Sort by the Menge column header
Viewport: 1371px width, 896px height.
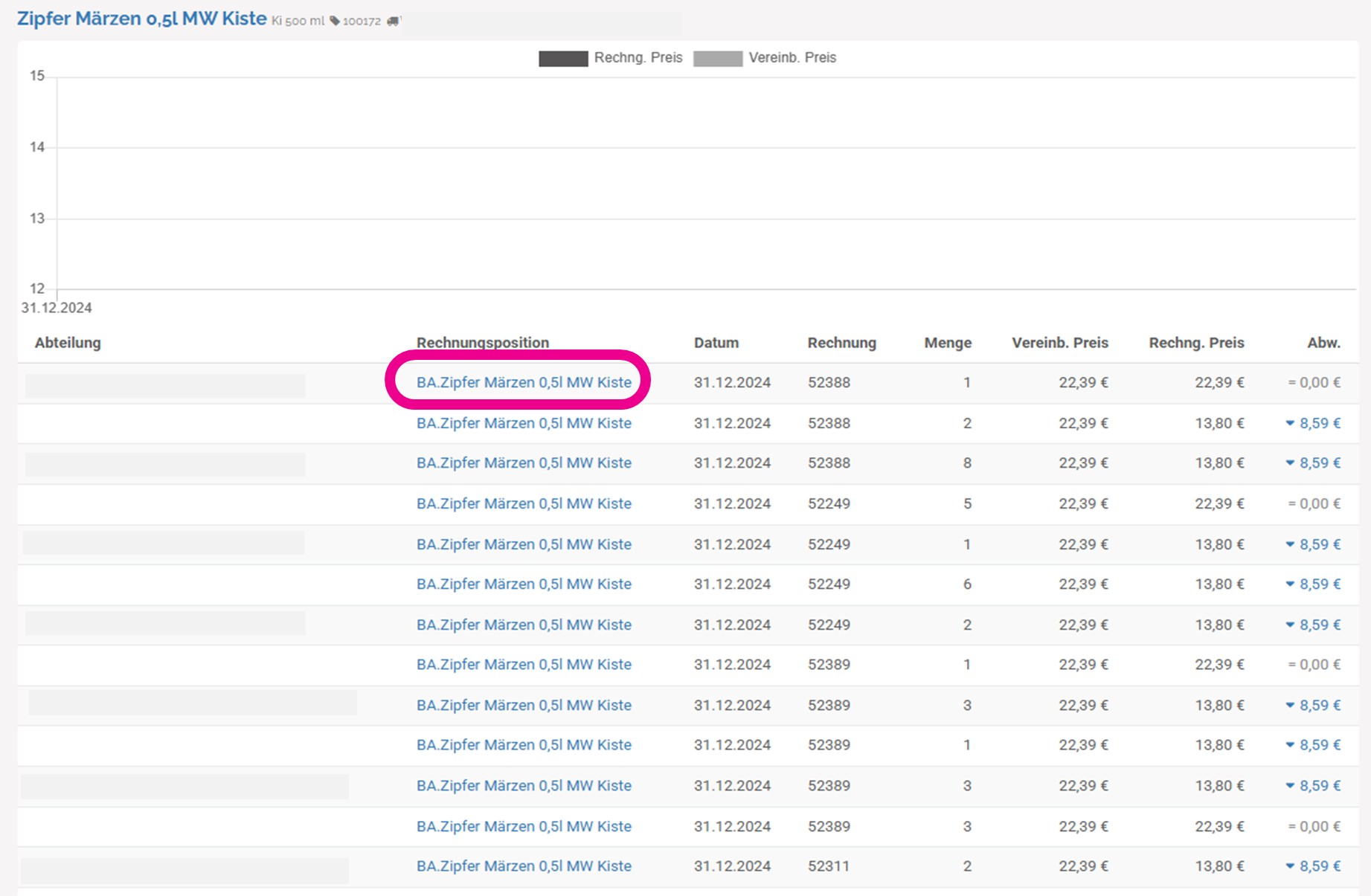tap(948, 343)
